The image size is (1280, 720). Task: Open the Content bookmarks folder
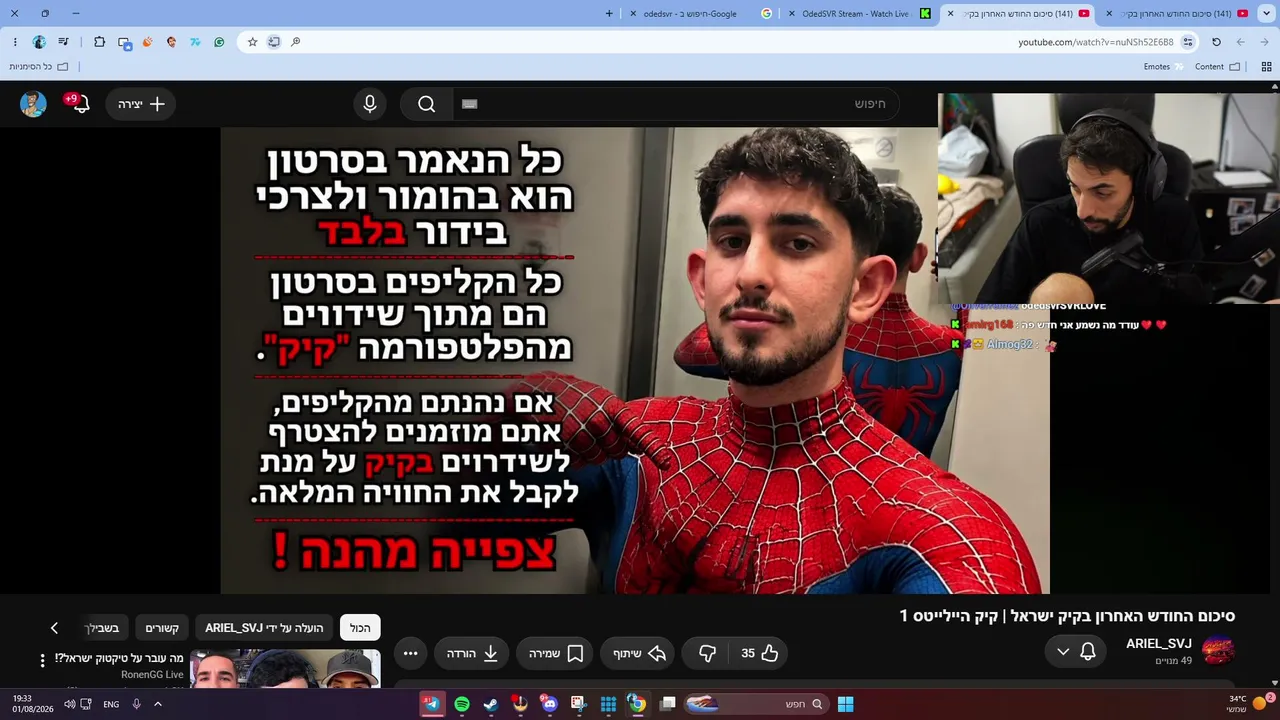(1217, 67)
